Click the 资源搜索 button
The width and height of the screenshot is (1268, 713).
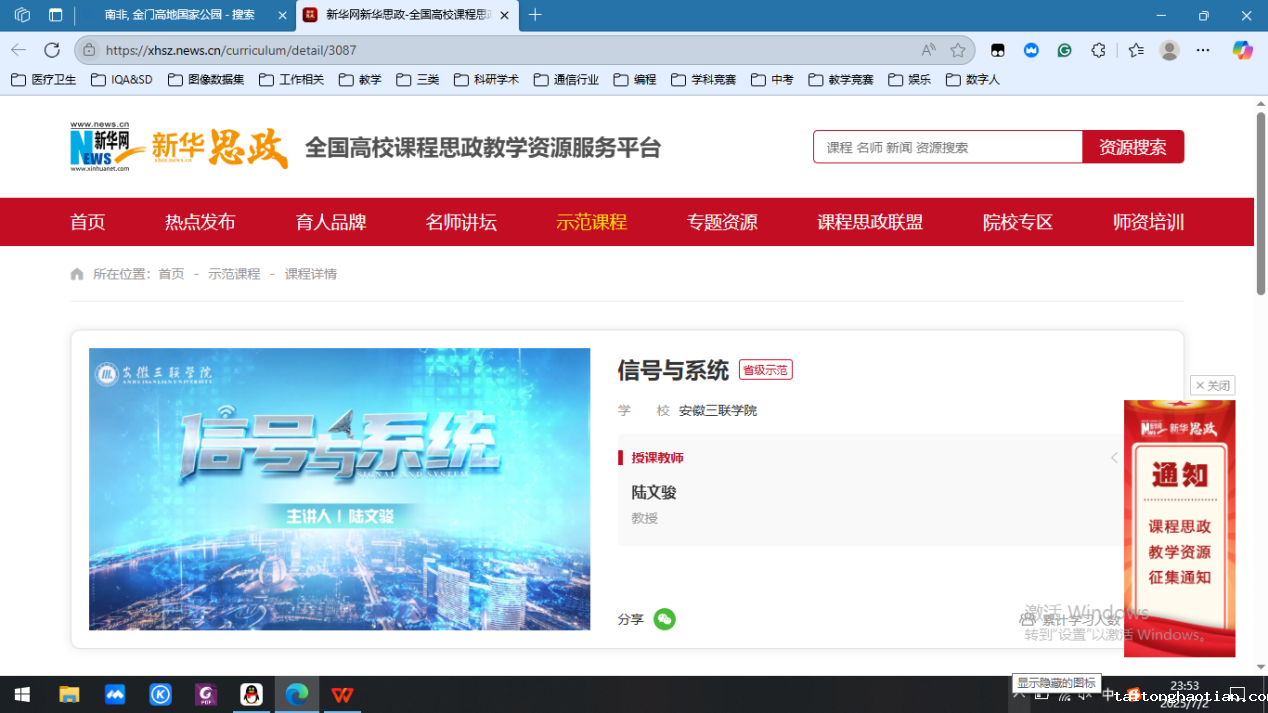point(1132,147)
